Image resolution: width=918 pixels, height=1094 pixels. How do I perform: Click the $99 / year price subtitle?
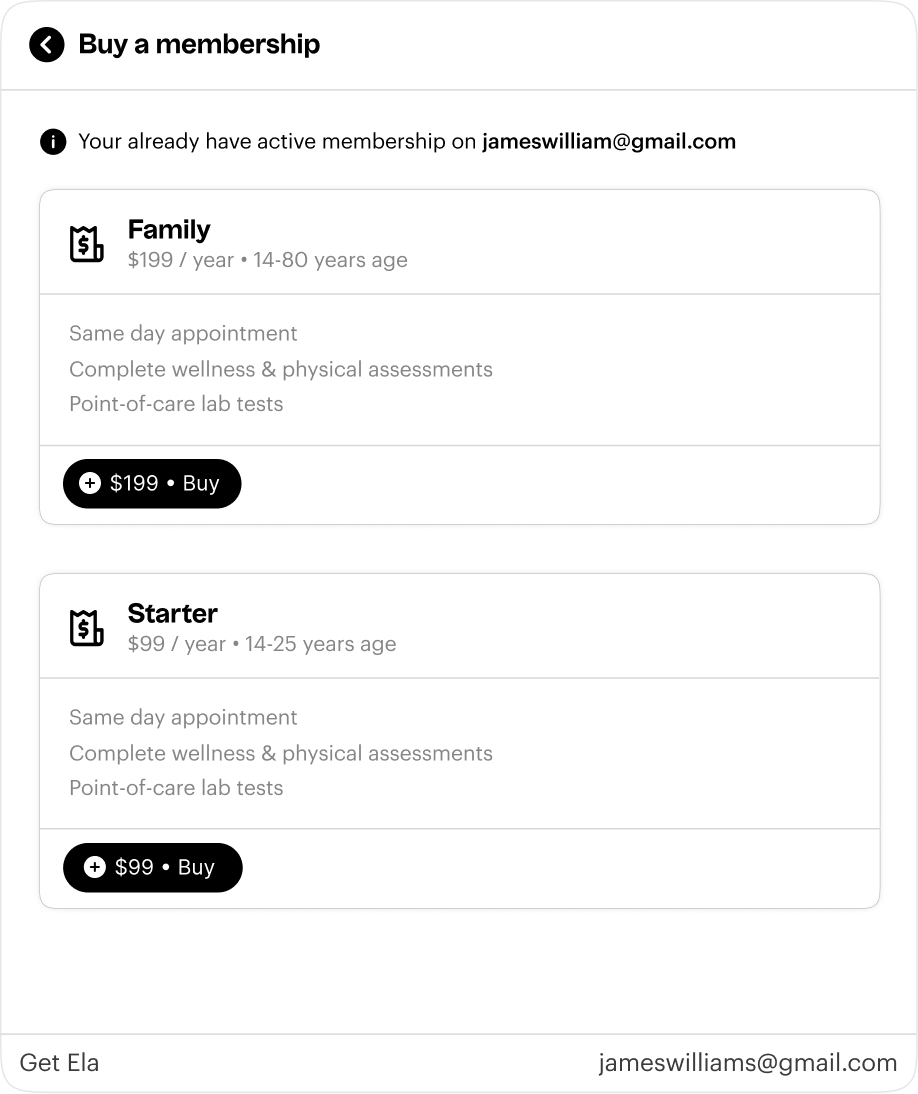(176, 644)
